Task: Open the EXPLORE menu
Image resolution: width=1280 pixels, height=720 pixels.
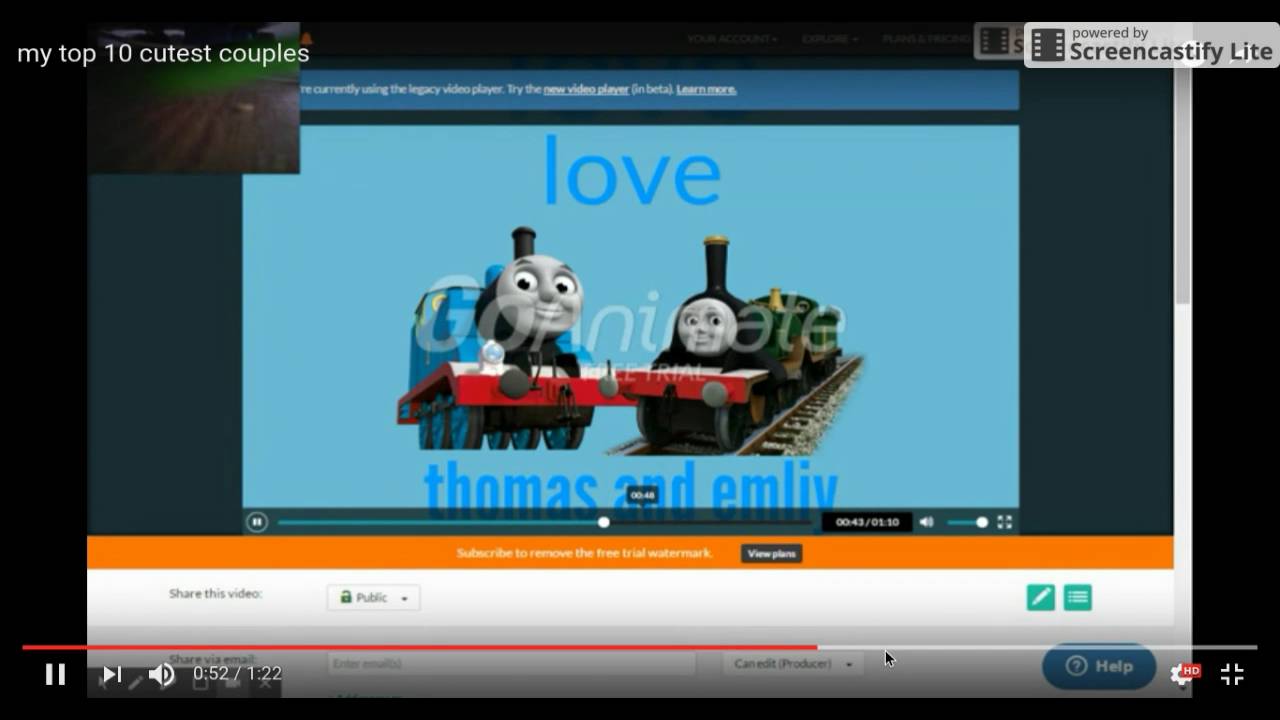Action: tap(829, 39)
